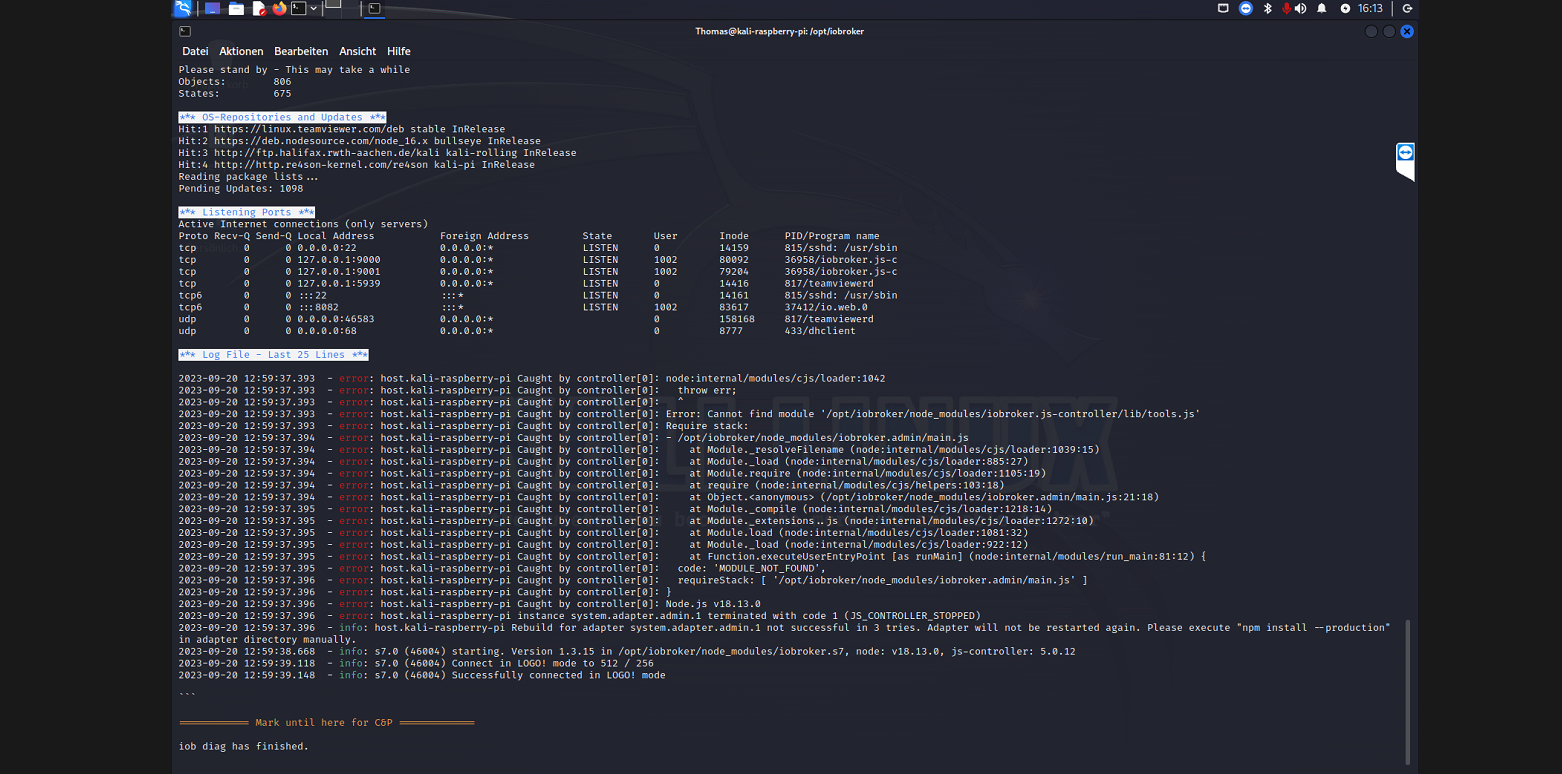Viewport: 1562px width, 774px height.
Task: Launch the text editor panel icon
Action: (x=259, y=9)
